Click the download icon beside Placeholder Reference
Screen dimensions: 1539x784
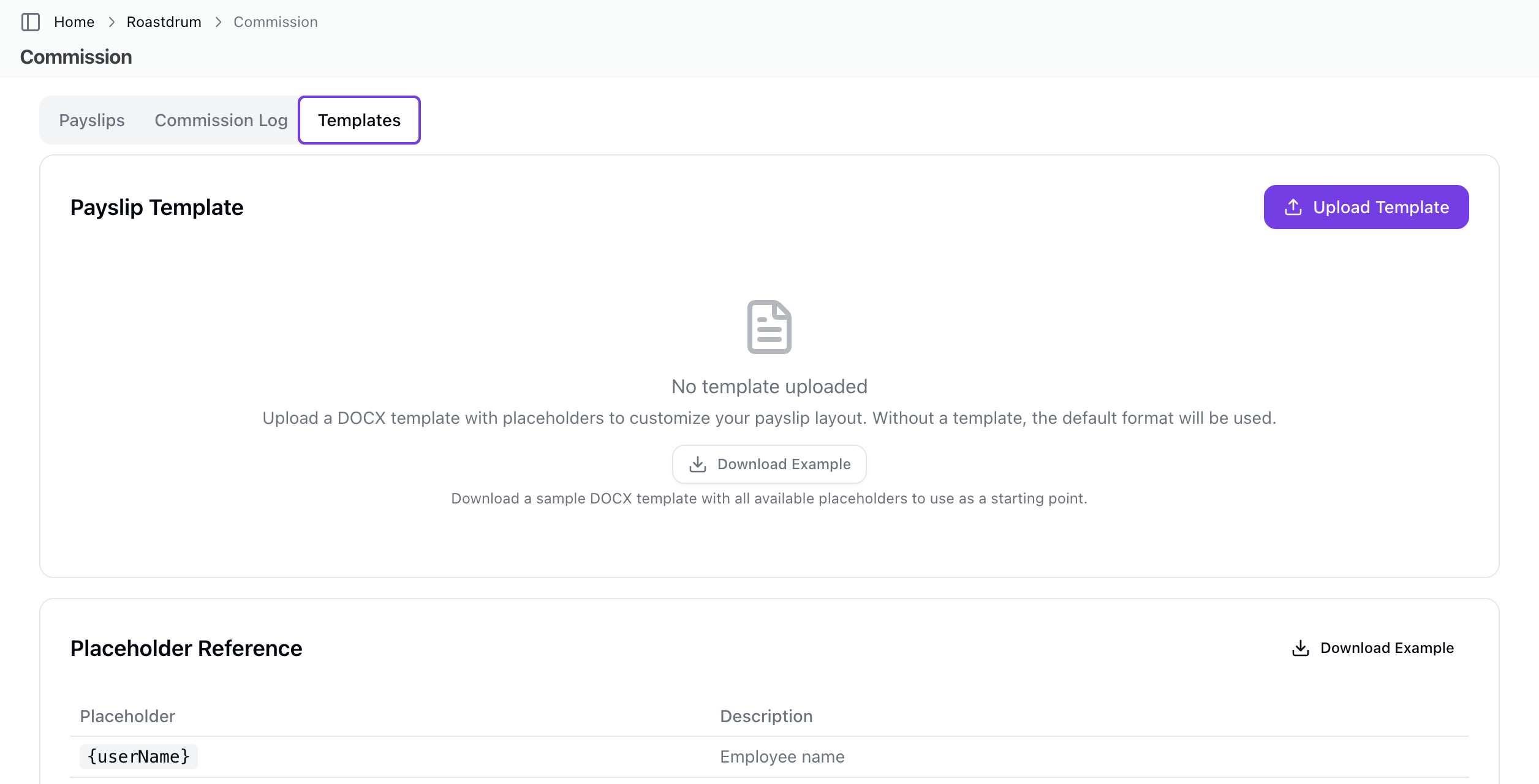point(1300,648)
